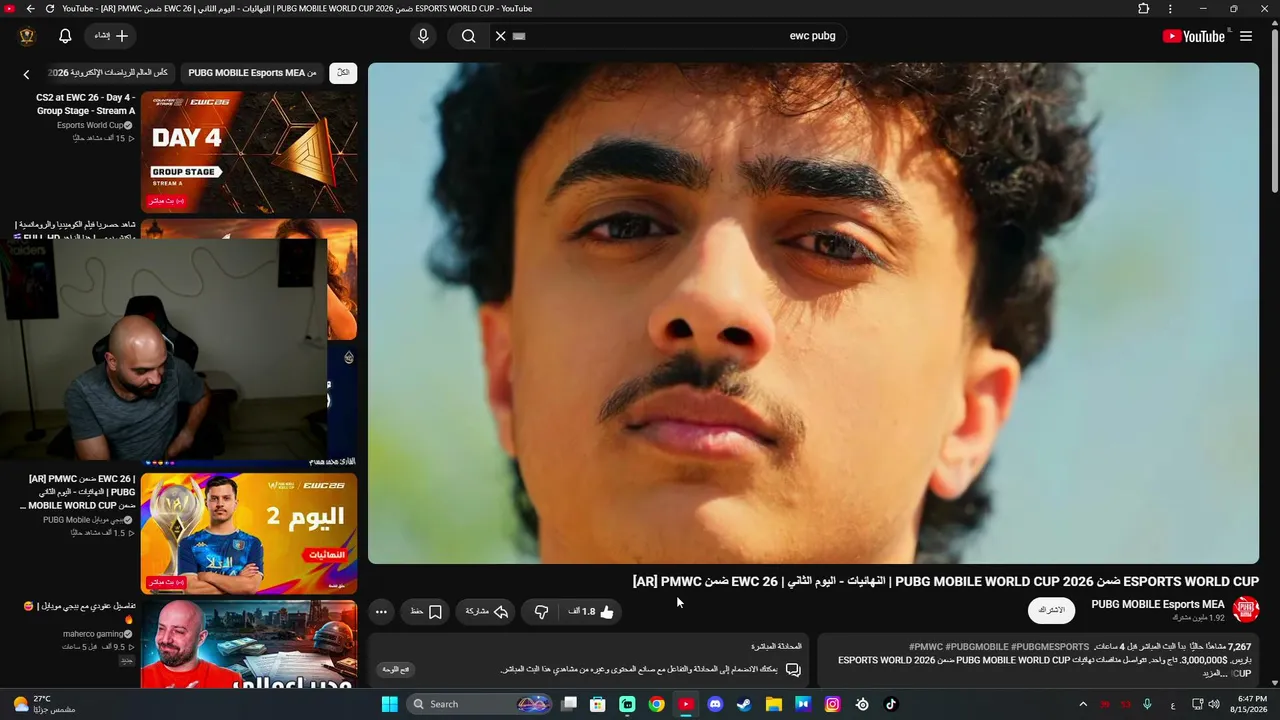The width and height of the screenshot is (1280, 720).
Task: Open Discord from the taskbar
Action: tap(715, 704)
